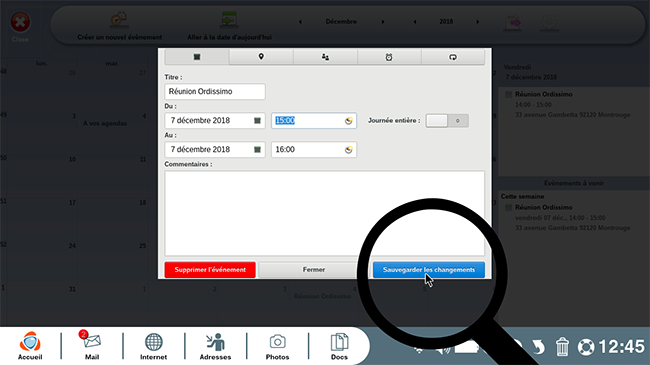
Task: Open the Mail app icon
Action: point(92,346)
